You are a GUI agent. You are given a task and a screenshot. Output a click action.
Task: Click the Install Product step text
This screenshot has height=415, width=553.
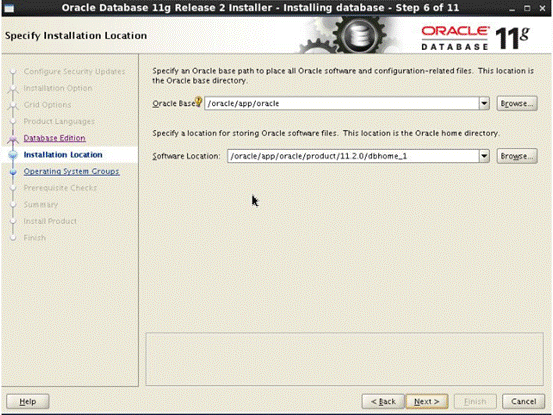point(50,221)
